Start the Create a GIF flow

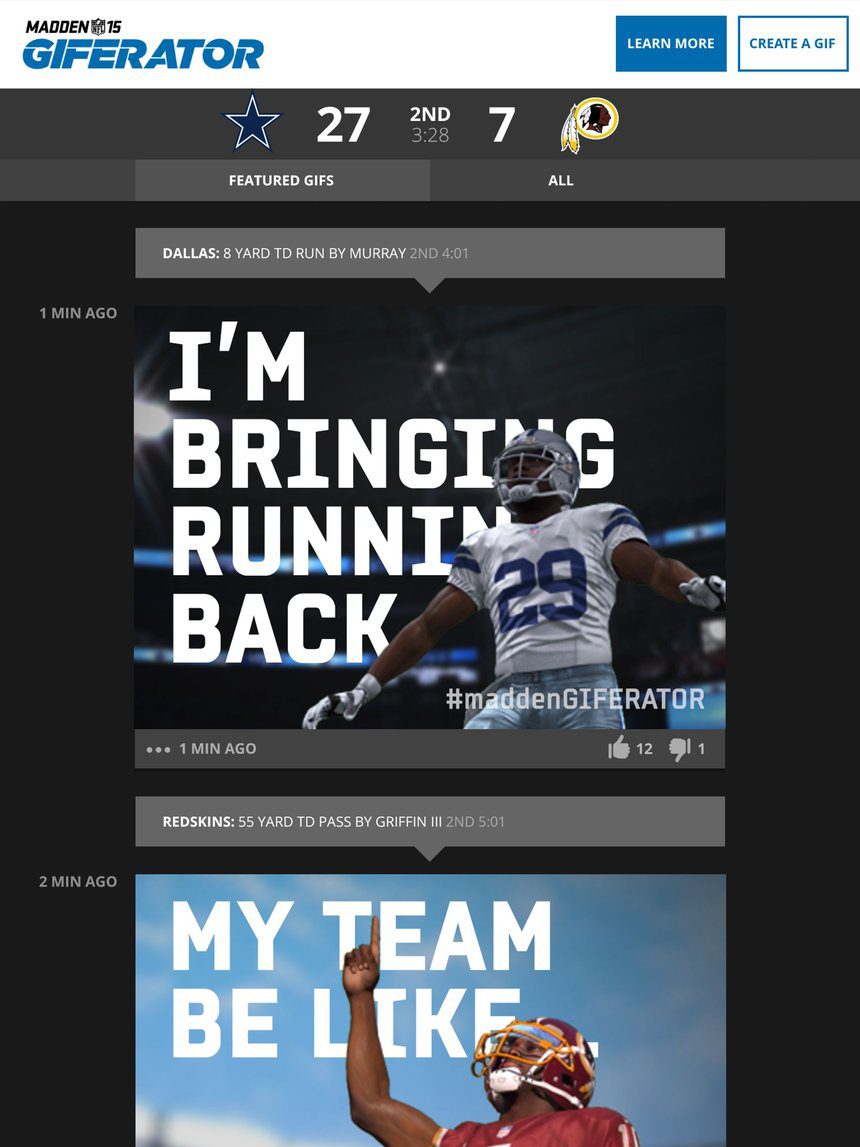point(793,43)
